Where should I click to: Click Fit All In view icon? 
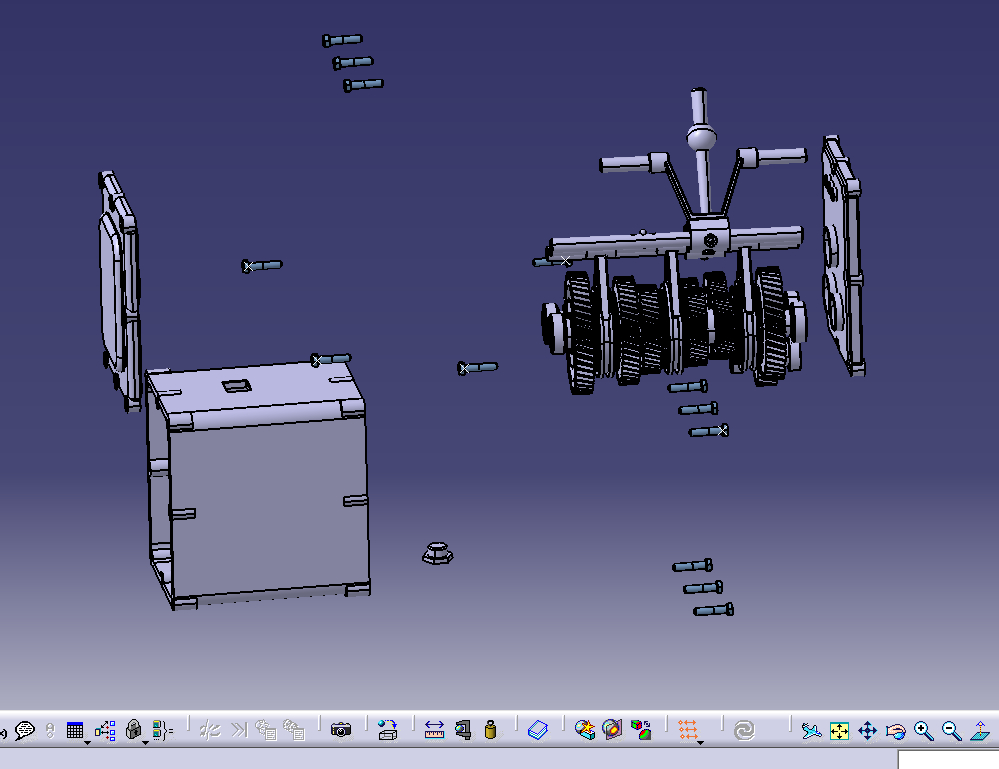pos(839,731)
